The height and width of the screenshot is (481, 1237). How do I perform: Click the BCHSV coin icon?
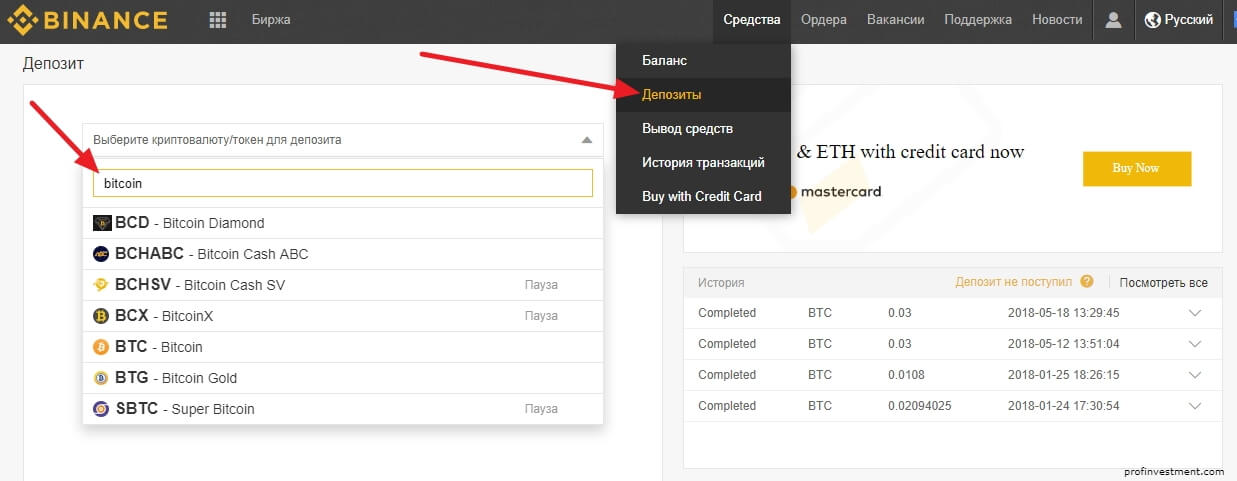point(101,285)
